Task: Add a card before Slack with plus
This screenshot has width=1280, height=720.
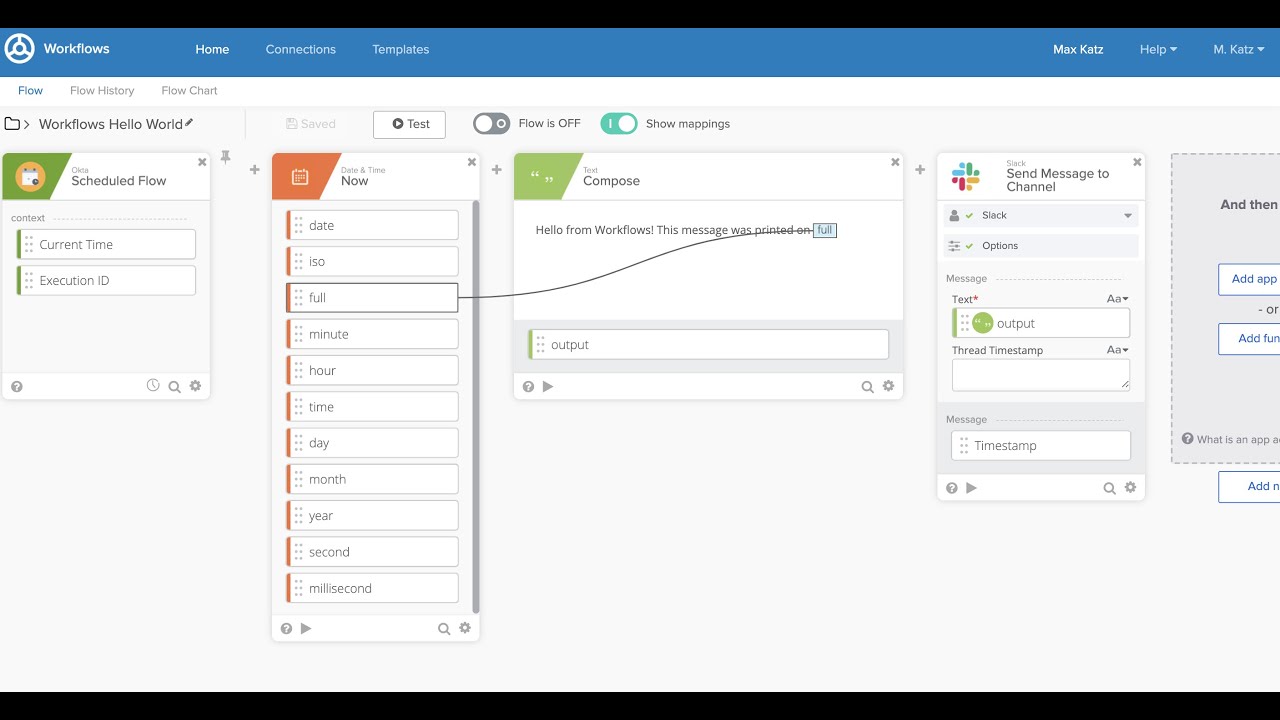Action: (x=920, y=170)
